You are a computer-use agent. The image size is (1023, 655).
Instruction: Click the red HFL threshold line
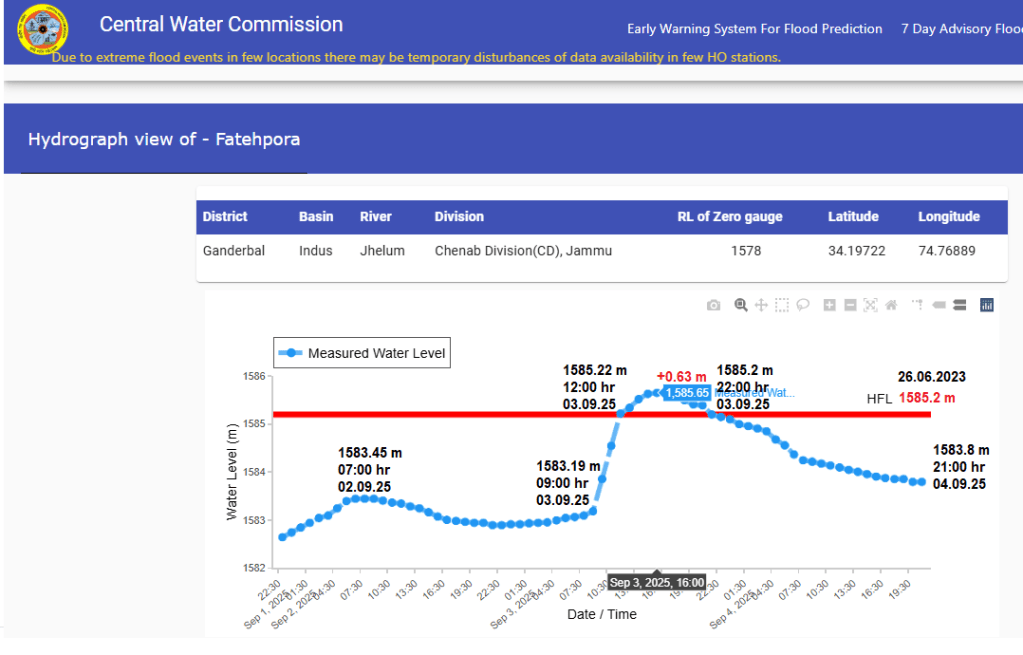(450, 414)
